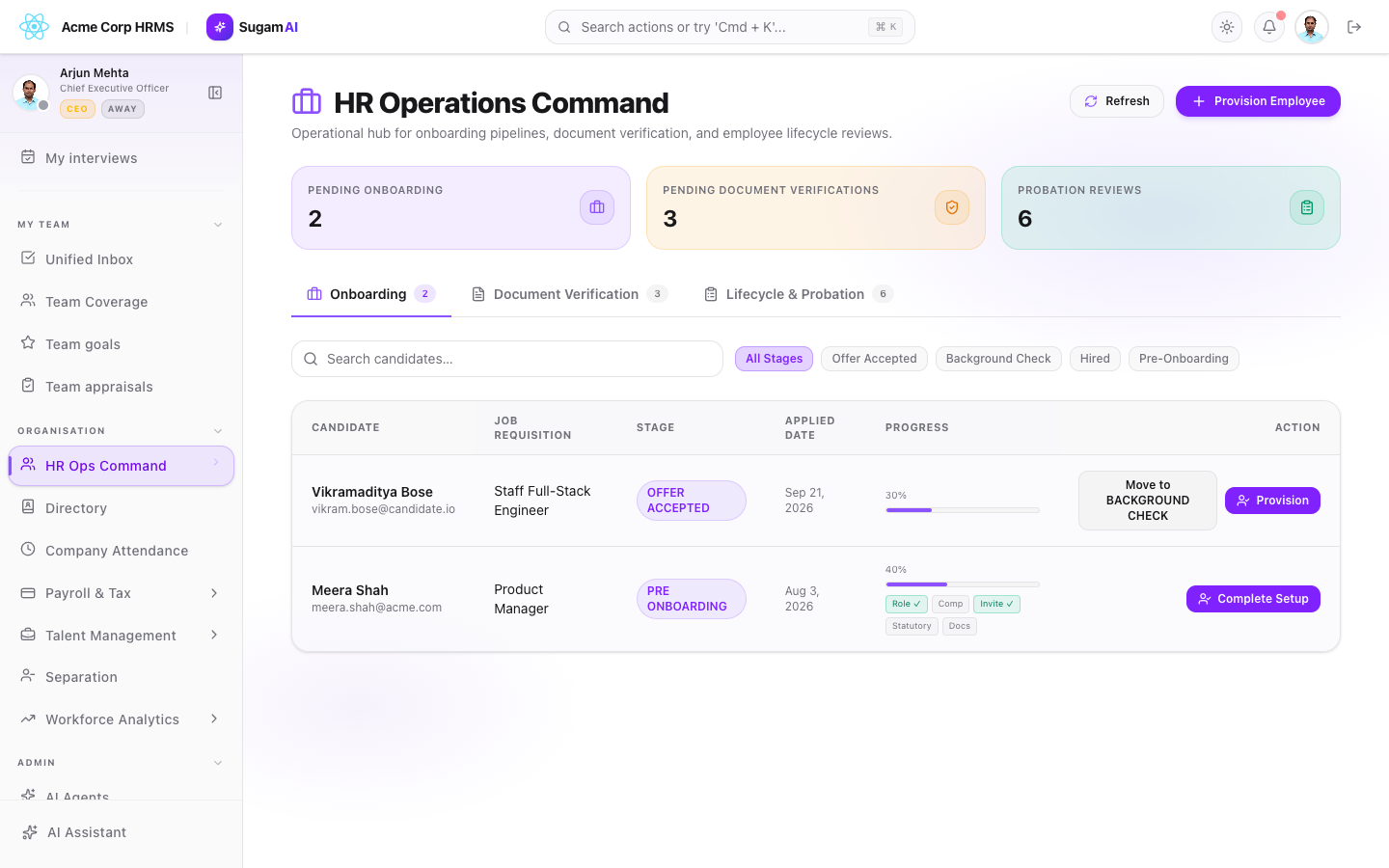Open Company Attendance in sidebar

tap(121, 551)
